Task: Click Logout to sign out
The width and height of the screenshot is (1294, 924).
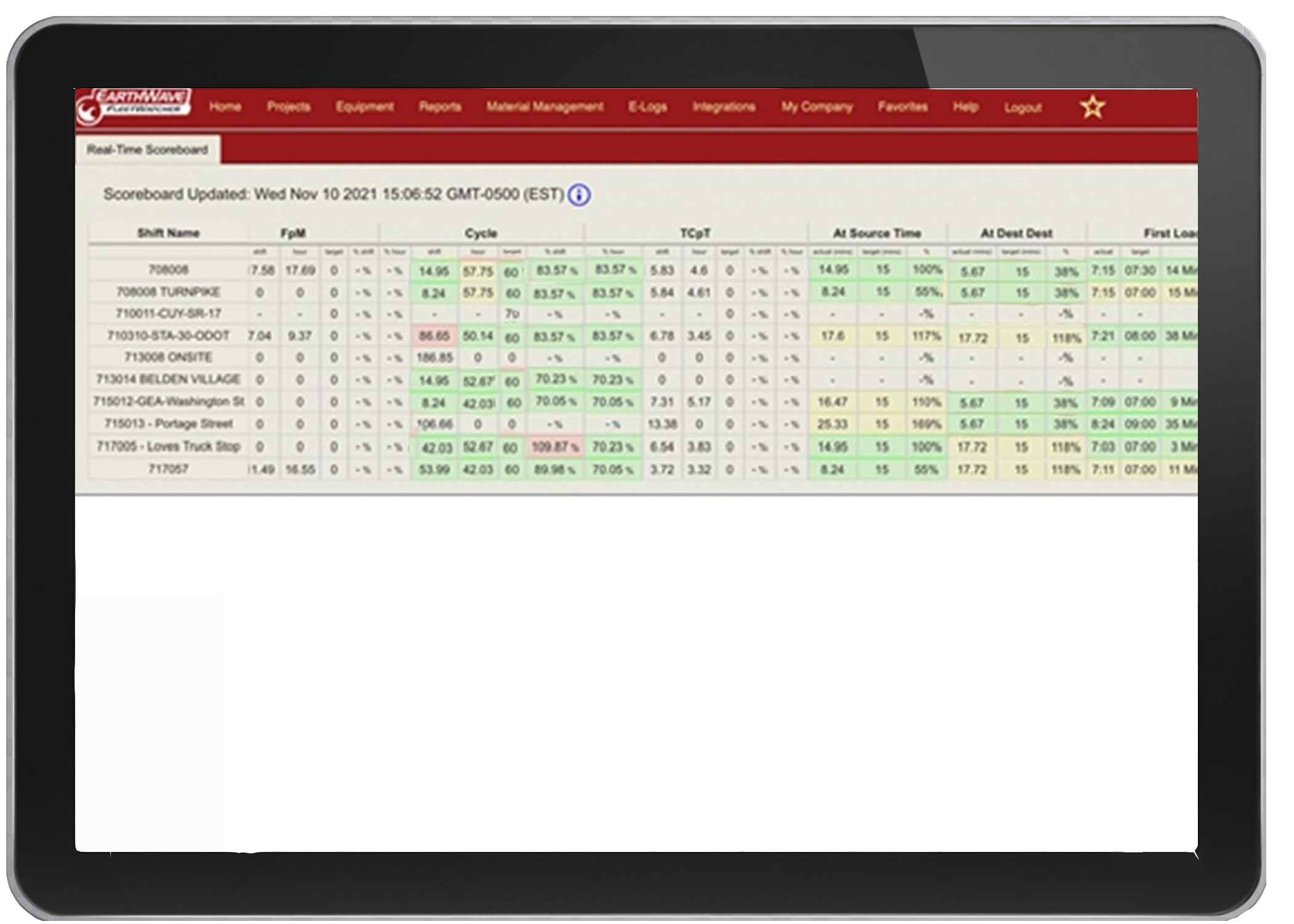Action: 1022,106
